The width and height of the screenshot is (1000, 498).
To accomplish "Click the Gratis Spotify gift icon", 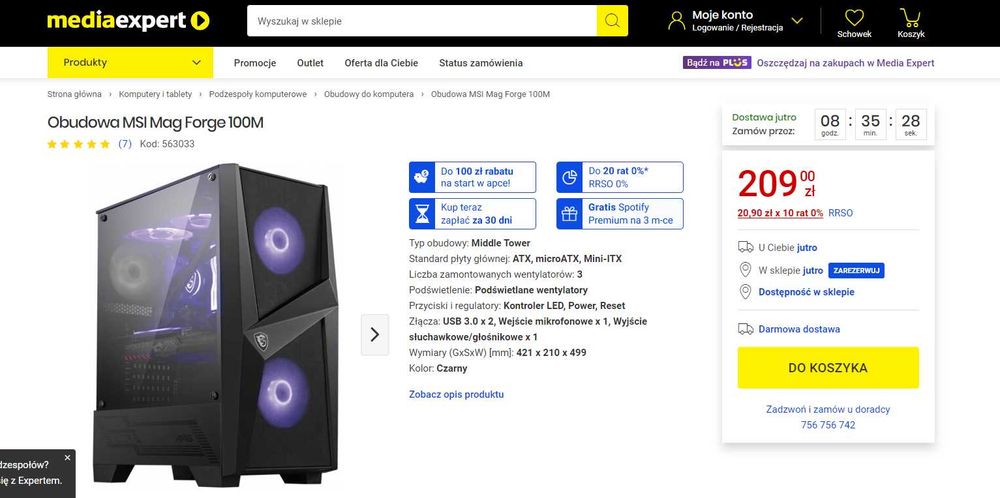I will tap(569, 213).
